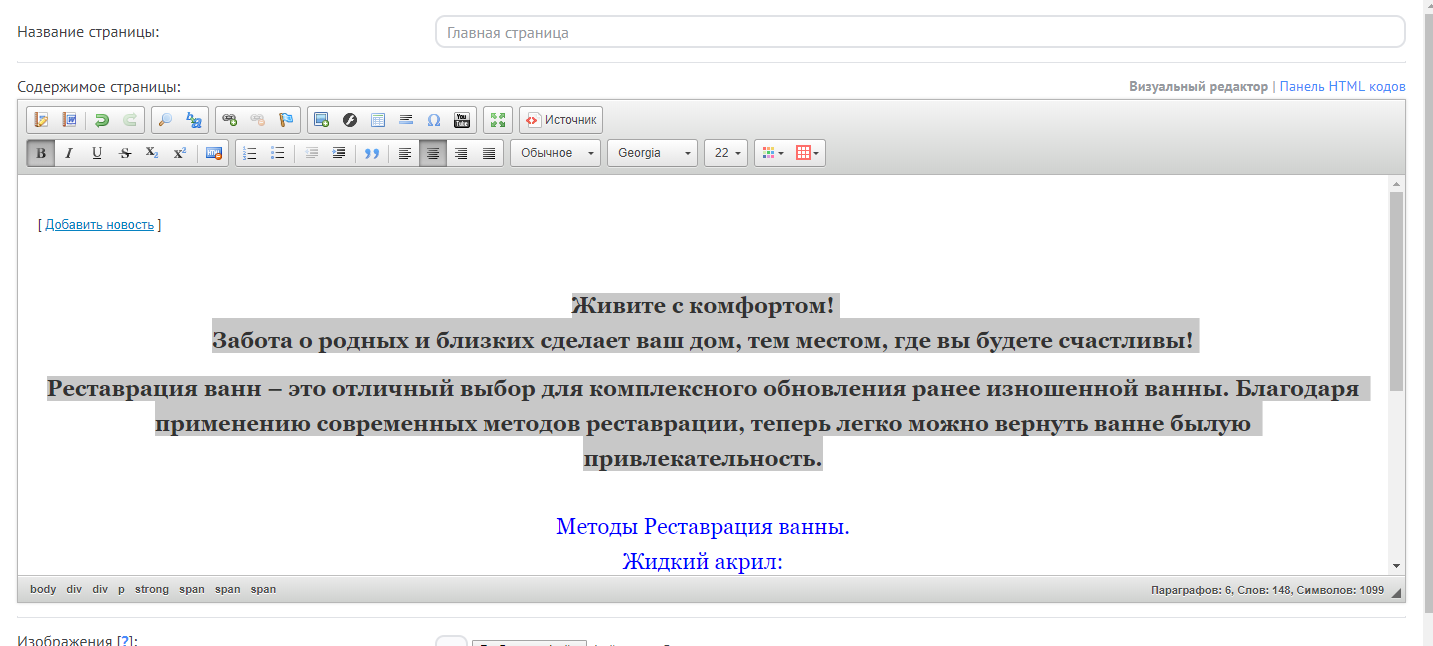Insert an anchor with flag icon

(x=286, y=120)
